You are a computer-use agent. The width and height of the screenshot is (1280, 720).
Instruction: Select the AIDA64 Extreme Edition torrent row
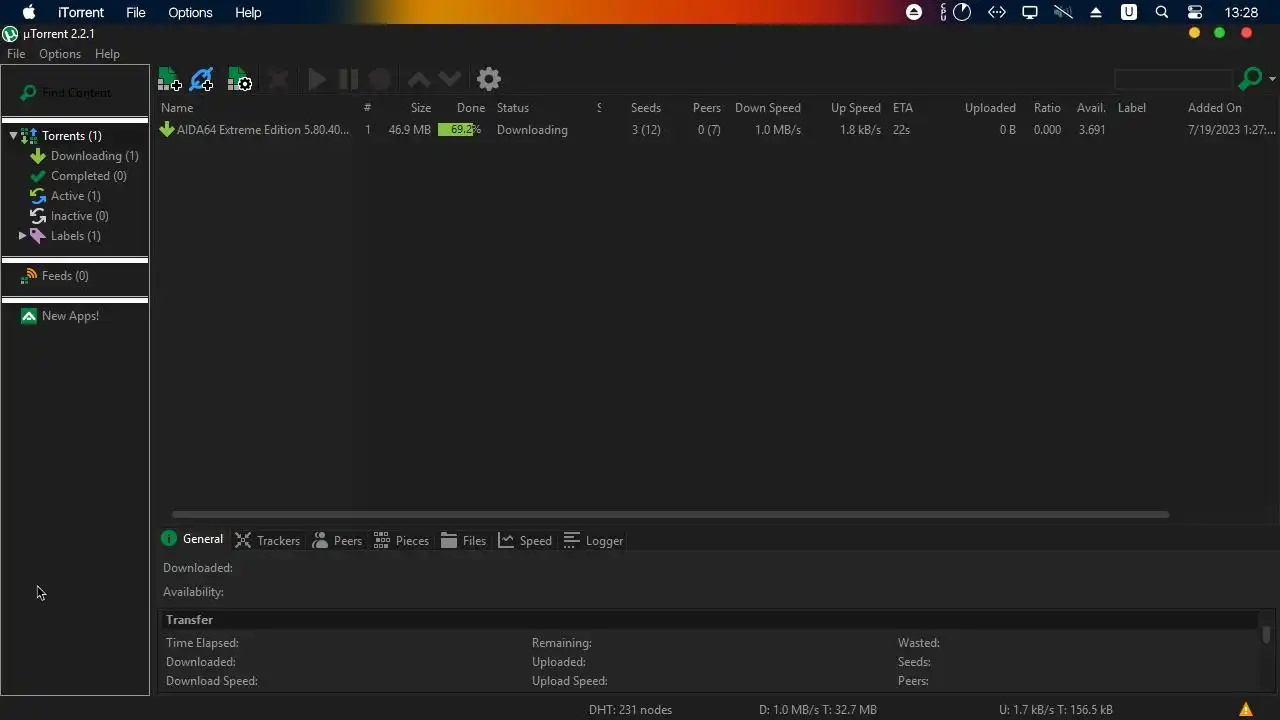(718, 130)
